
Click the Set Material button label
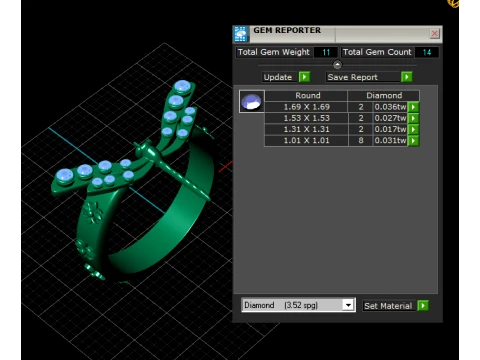tap(389, 306)
